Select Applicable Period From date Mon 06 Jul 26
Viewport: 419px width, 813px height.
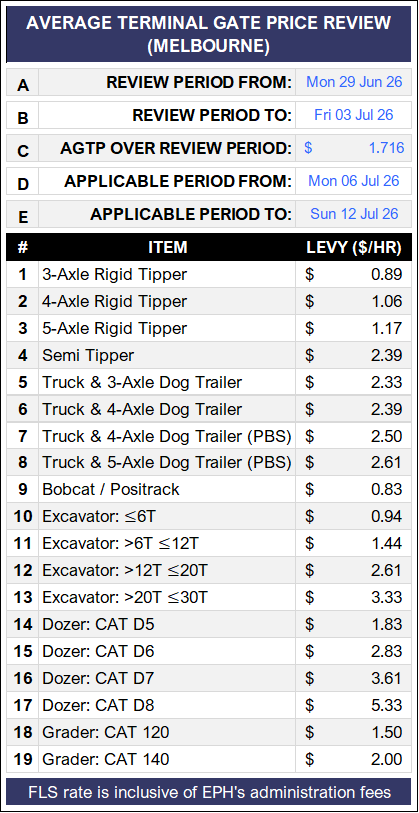click(x=354, y=181)
